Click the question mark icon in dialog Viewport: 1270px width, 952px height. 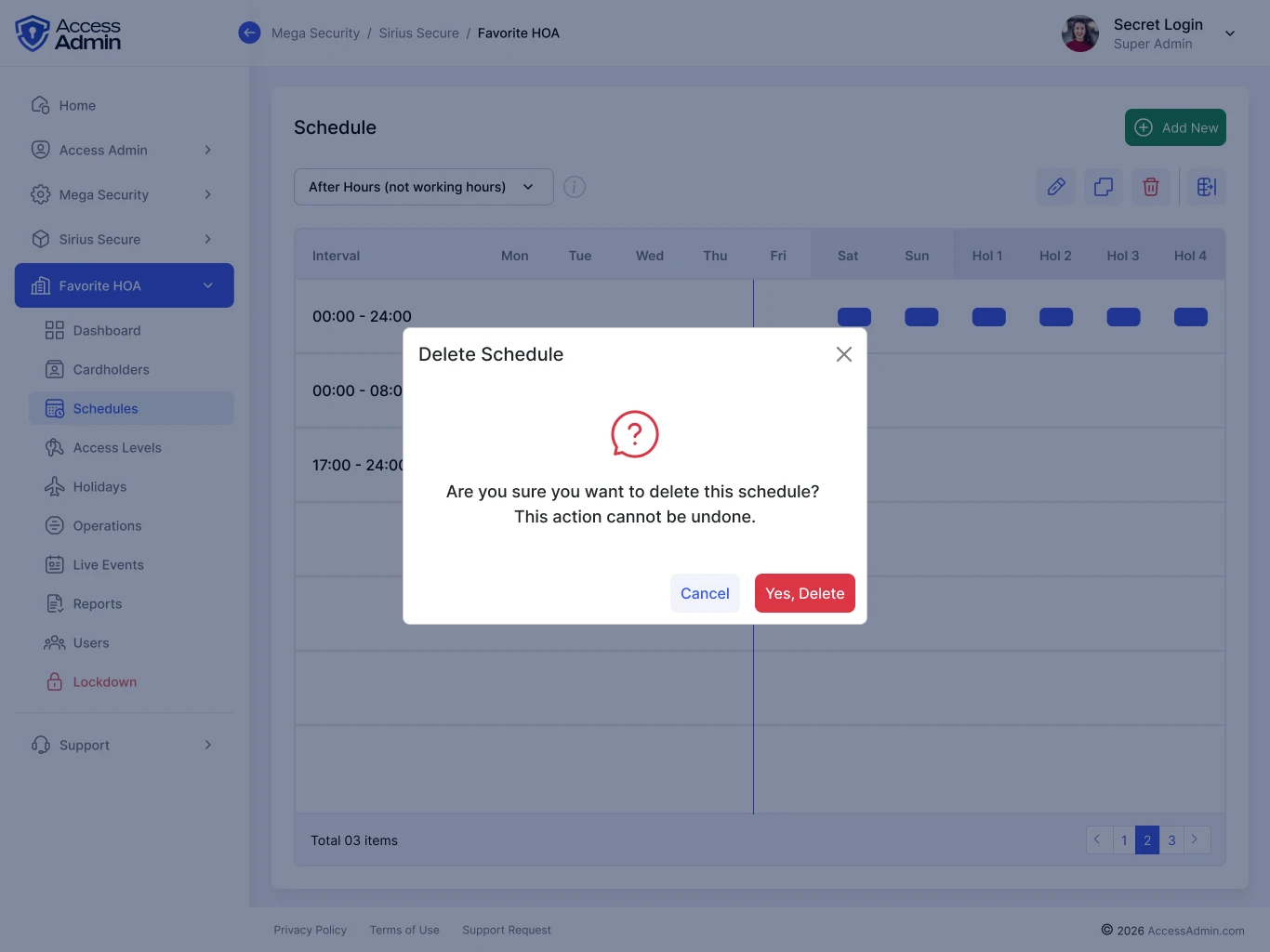[635, 434]
